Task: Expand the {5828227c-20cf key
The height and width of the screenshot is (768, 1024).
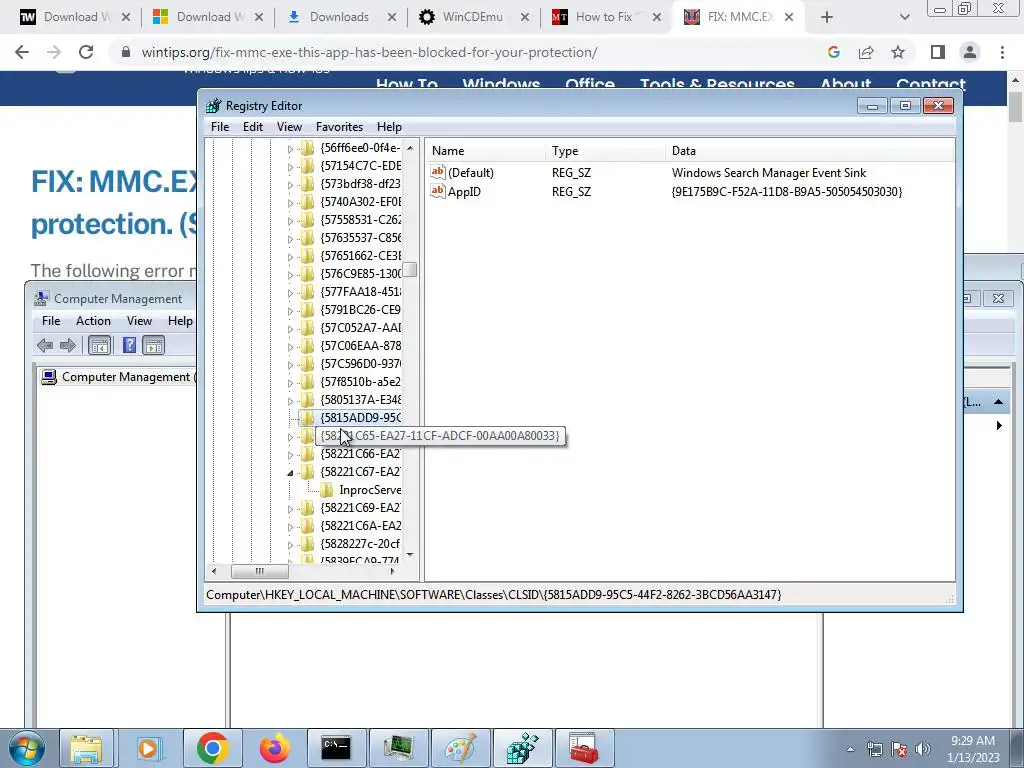Action: [x=290, y=545]
